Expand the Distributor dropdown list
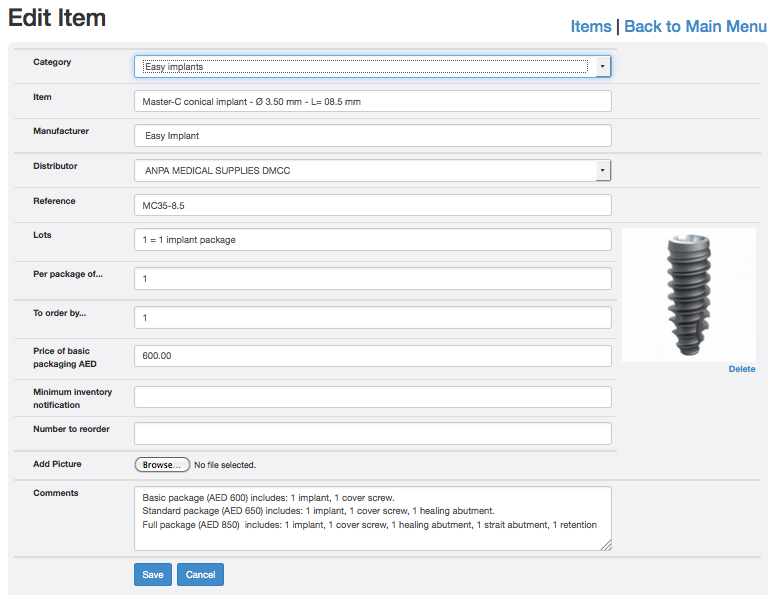This screenshot has width=775, height=595. click(x=372, y=171)
